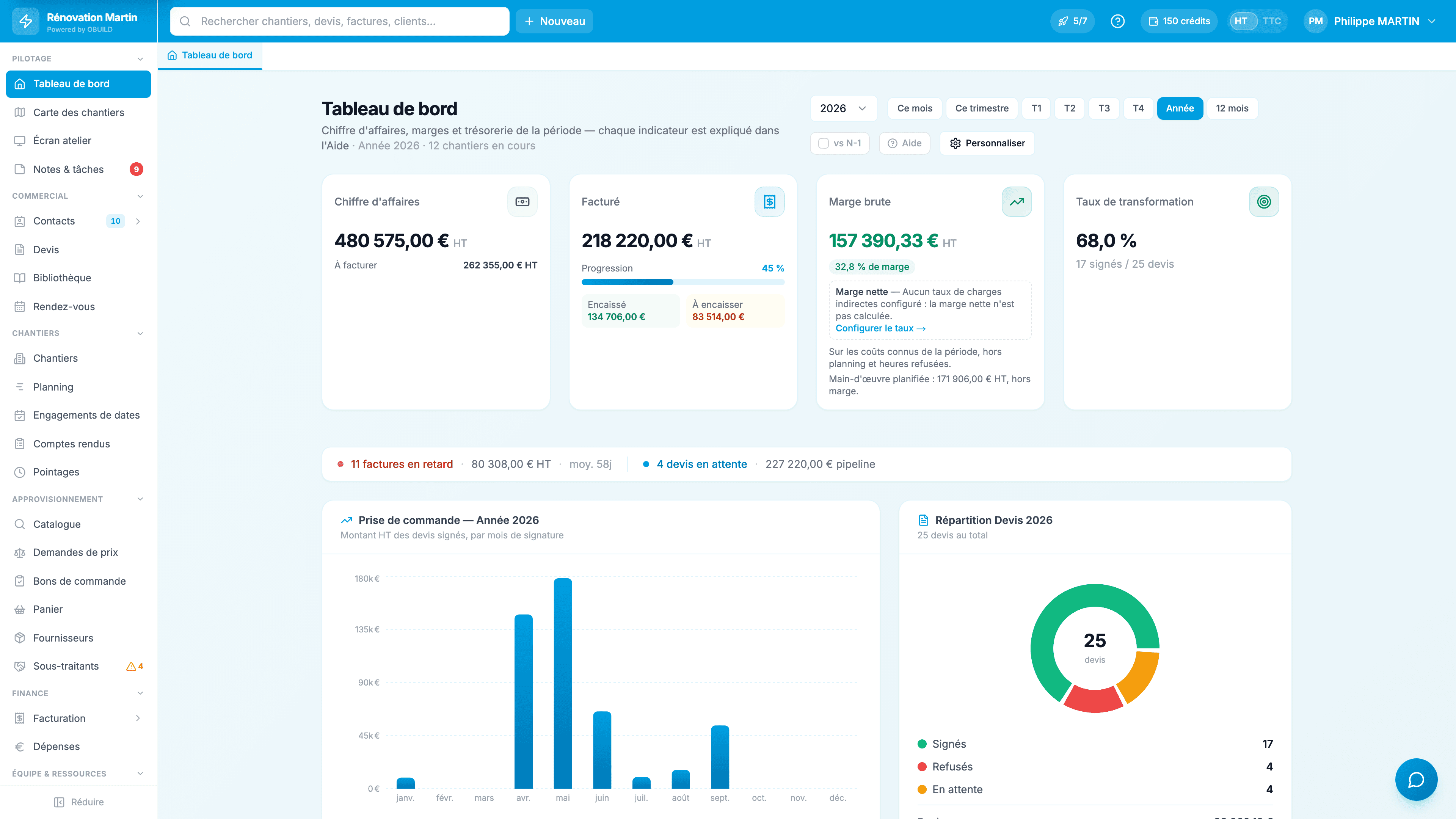The width and height of the screenshot is (1456, 819).
Task: Click the Chiffre d'affaires card icon
Action: [522, 202]
